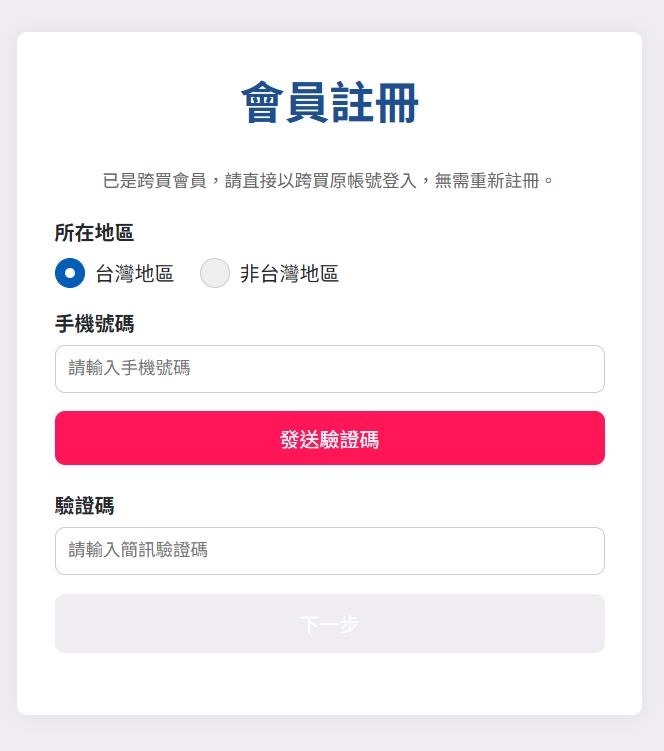Click the 已是跨買會員 phrase in notice

click(x=154, y=181)
